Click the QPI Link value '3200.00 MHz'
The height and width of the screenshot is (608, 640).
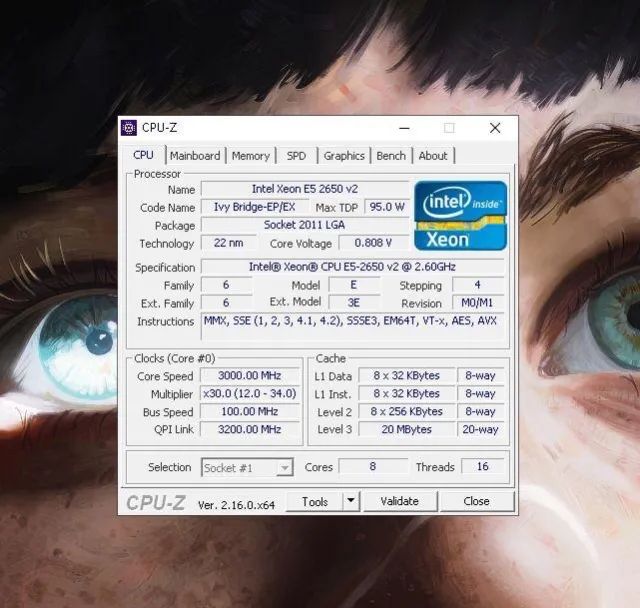click(x=250, y=429)
